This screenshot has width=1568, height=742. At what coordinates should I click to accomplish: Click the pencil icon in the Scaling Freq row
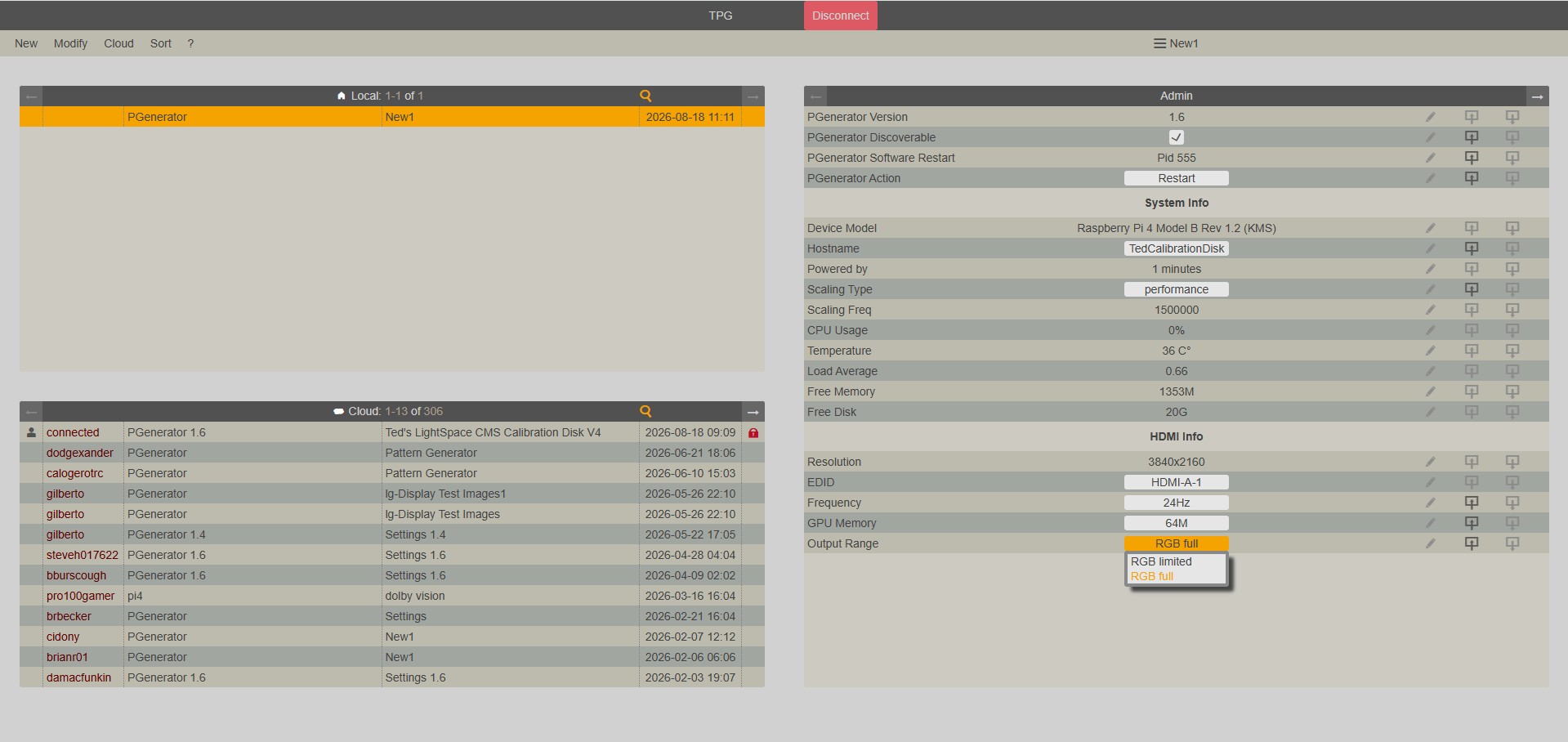[x=1431, y=310]
